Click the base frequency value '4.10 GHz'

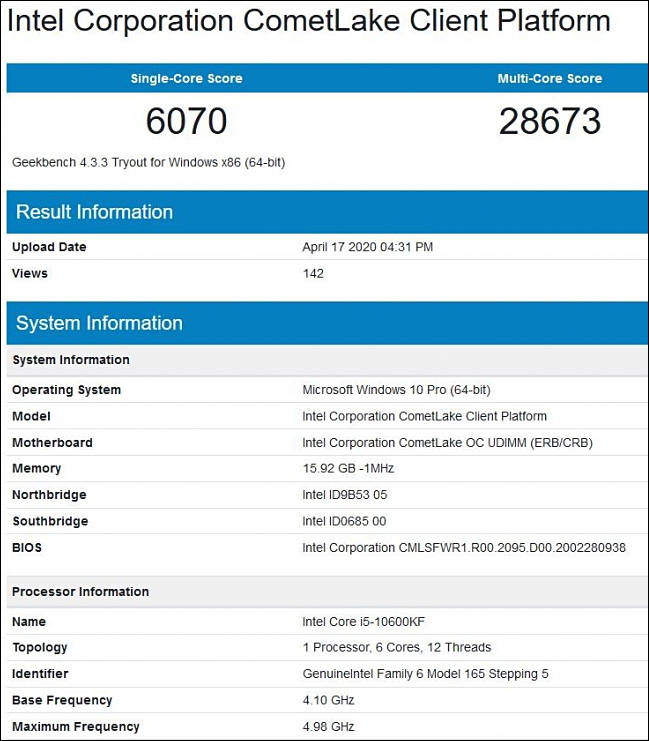pos(329,700)
